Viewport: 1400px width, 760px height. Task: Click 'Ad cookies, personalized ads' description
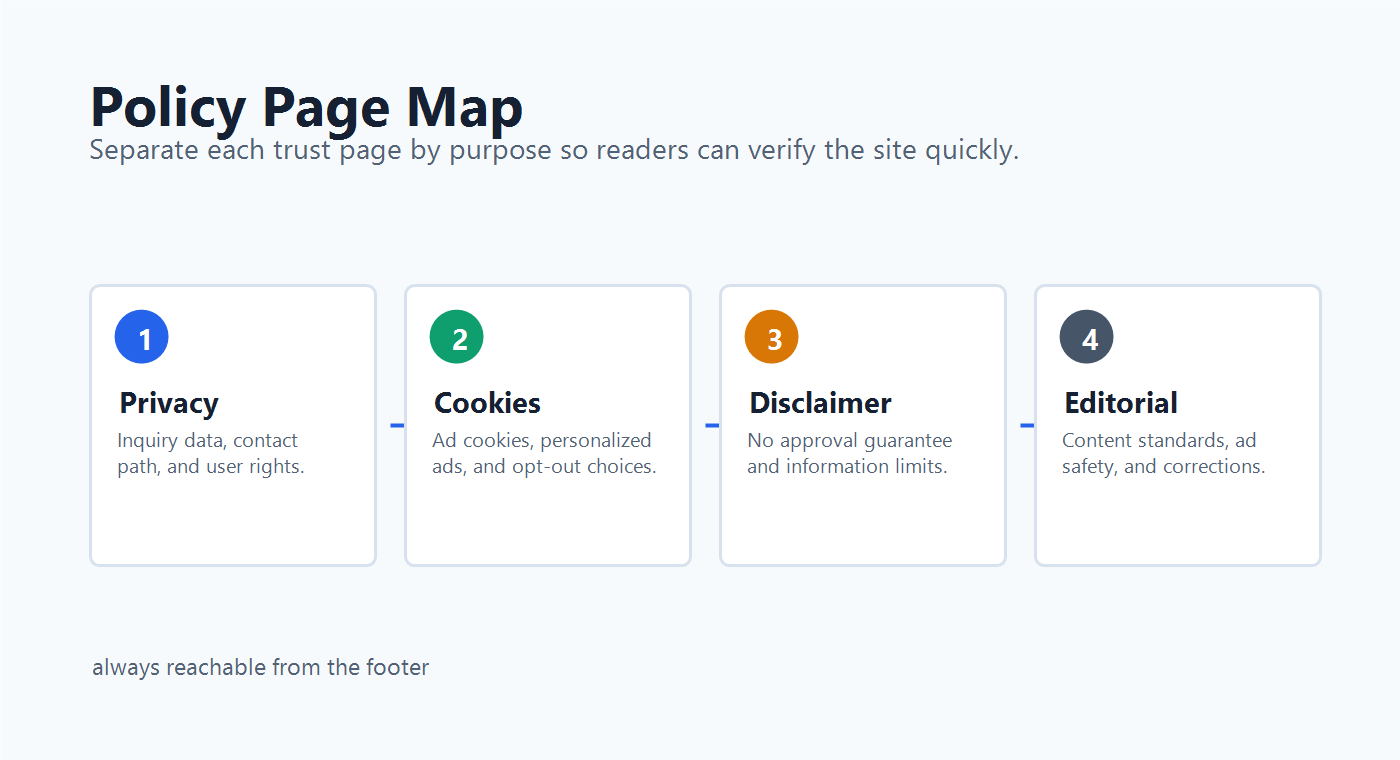tap(544, 453)
